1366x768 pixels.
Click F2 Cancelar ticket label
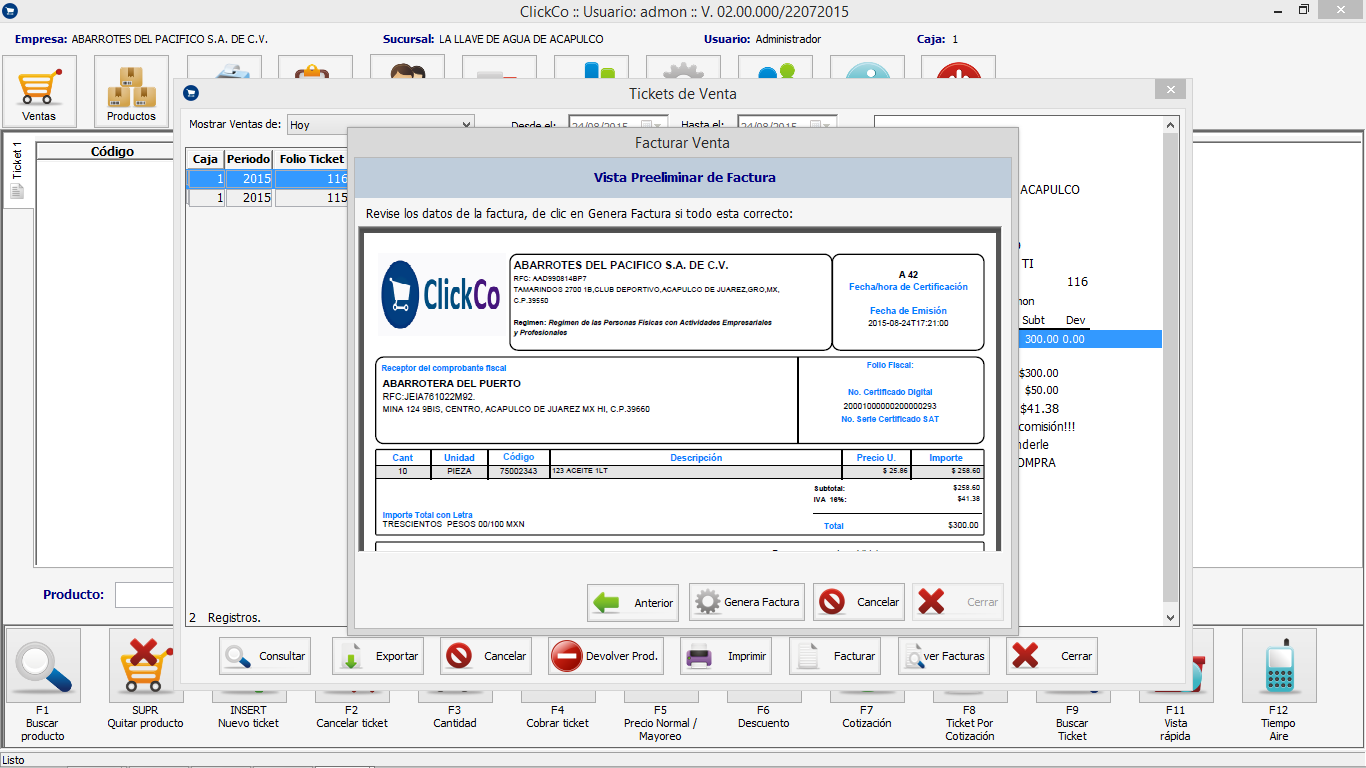[x=352, y=716]
